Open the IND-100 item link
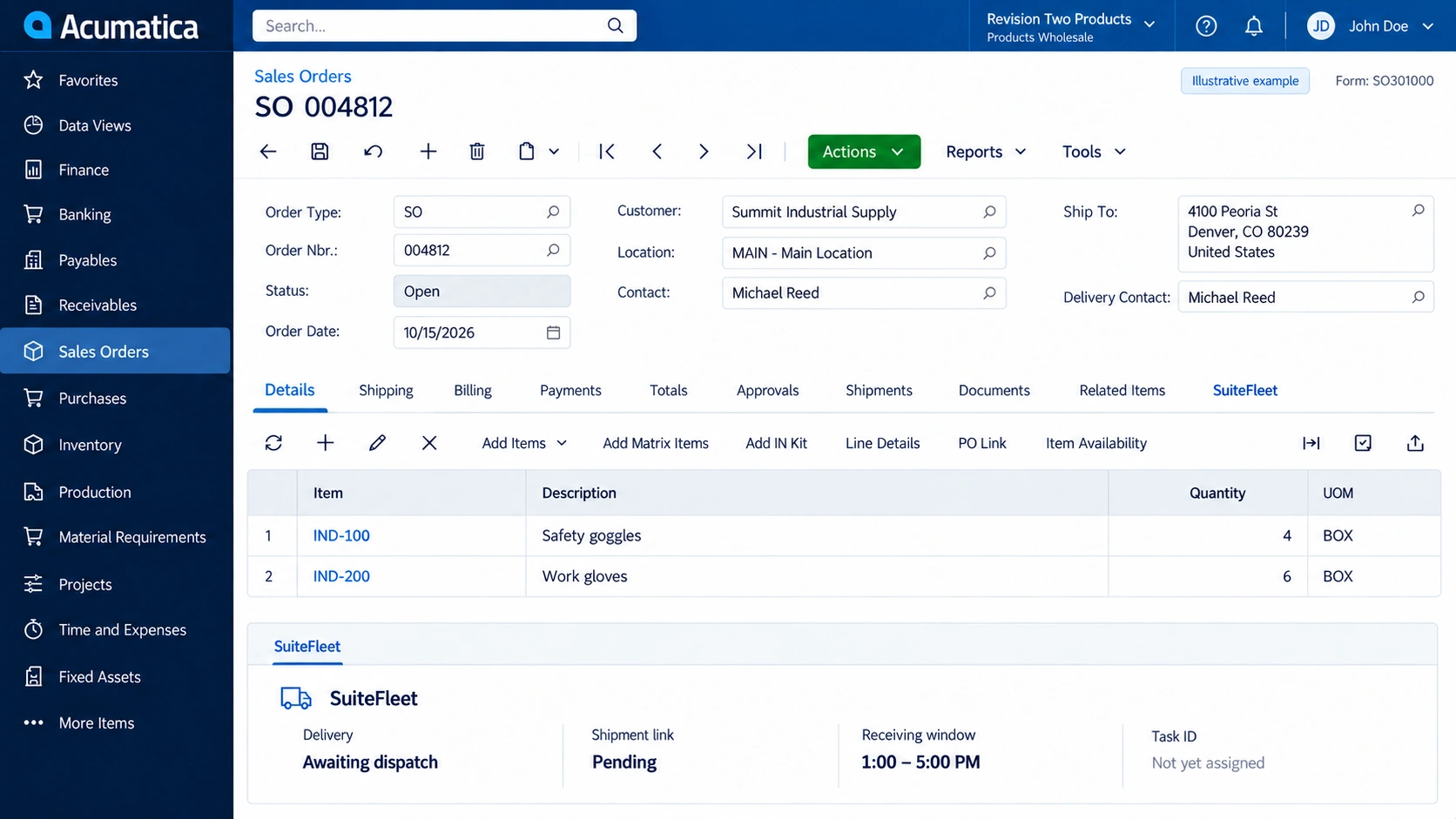 point(341,535)
